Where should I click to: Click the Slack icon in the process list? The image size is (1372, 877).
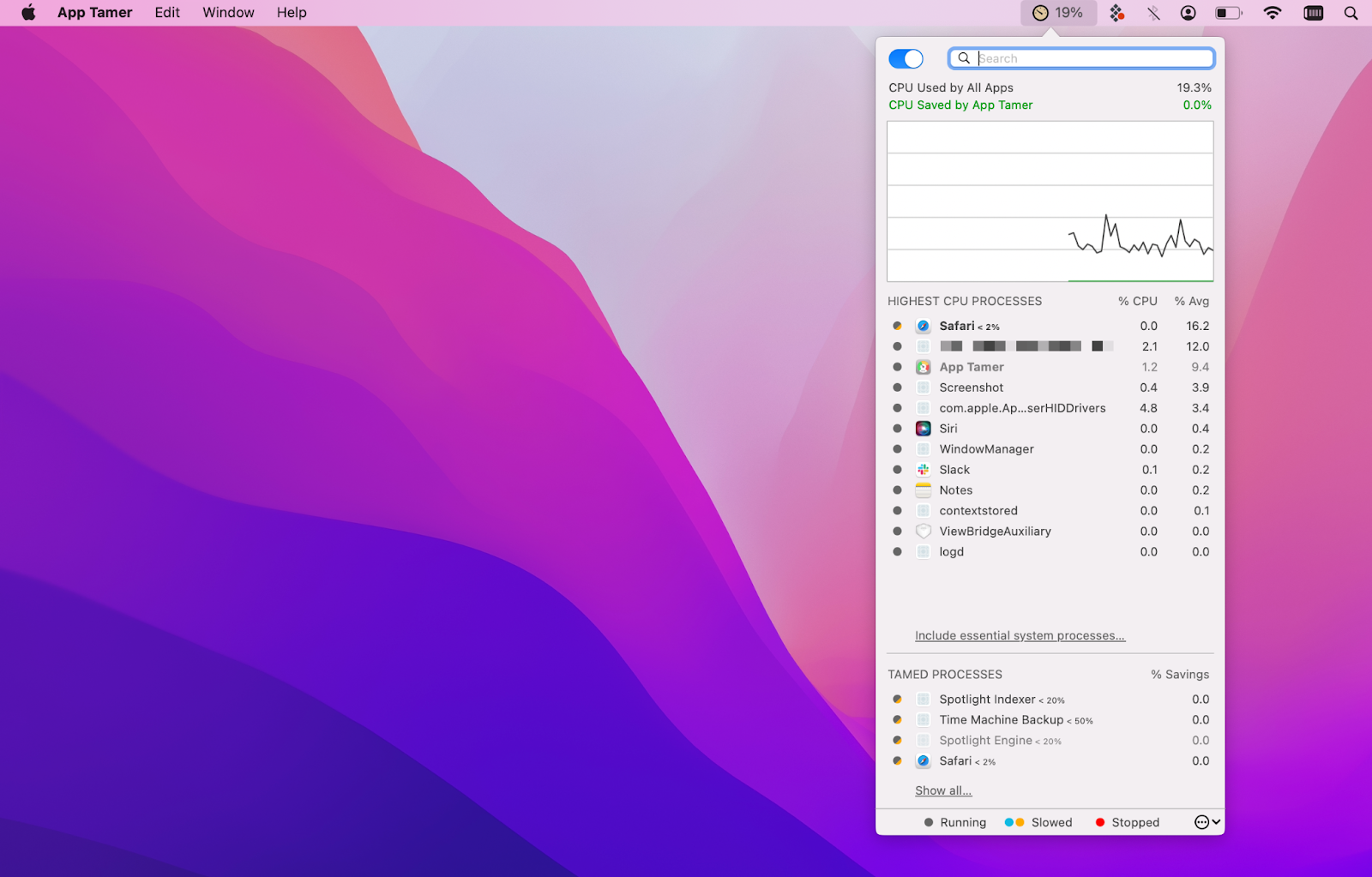tap(923, 469)
